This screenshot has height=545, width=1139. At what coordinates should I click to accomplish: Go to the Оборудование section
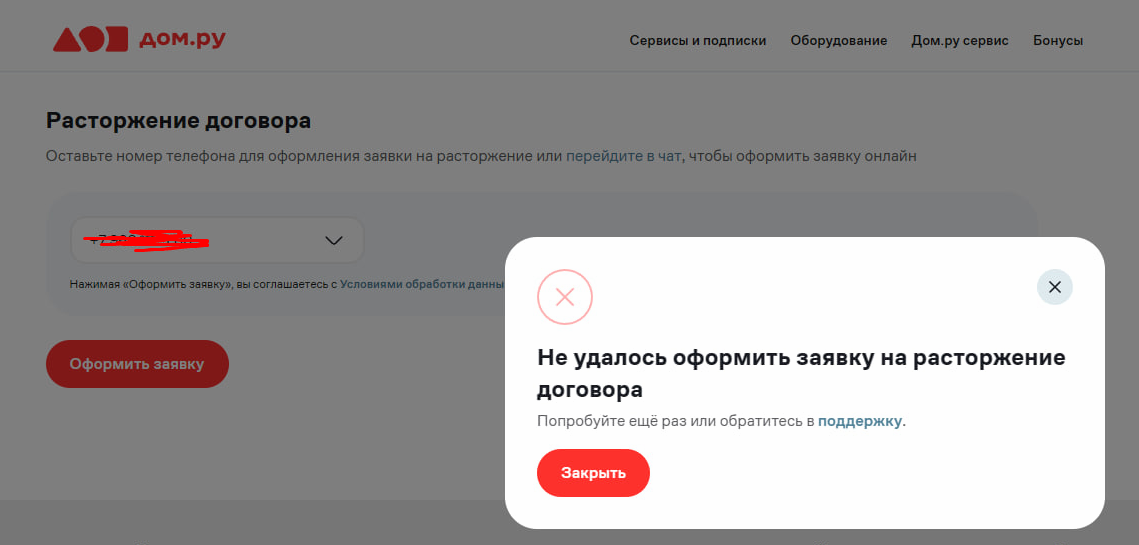tap(838, 41)
